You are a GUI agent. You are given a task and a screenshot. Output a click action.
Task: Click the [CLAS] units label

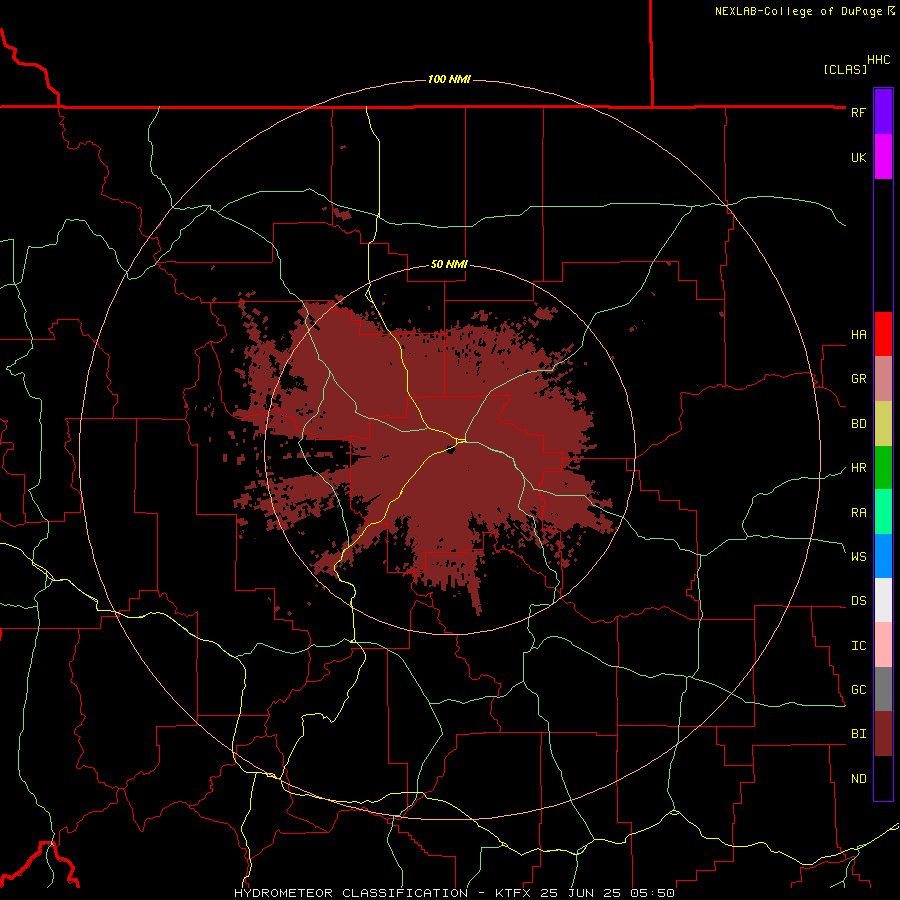coord(845,69)
